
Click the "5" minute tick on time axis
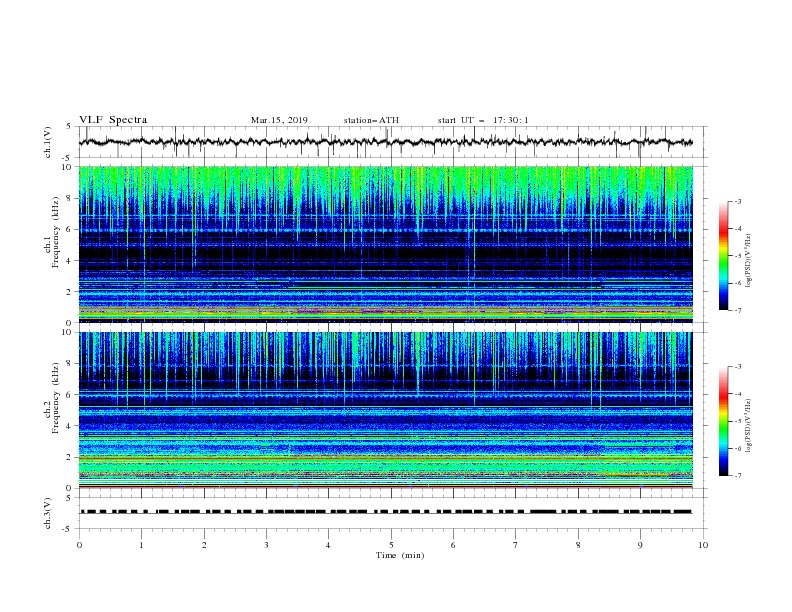click(391, 545)
